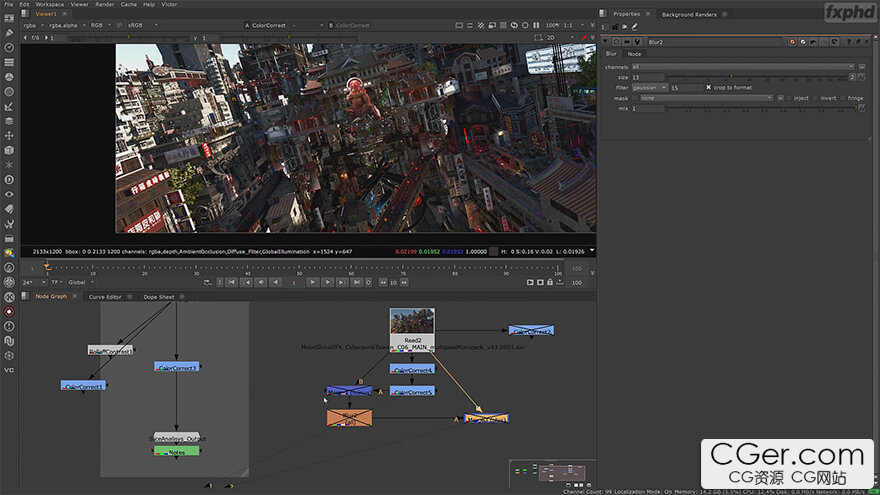Image resolution: width=880 pixels, height=495 pixels.
Task: Select the Node tab in Blur2 properties
Action: tap(634, 54)
